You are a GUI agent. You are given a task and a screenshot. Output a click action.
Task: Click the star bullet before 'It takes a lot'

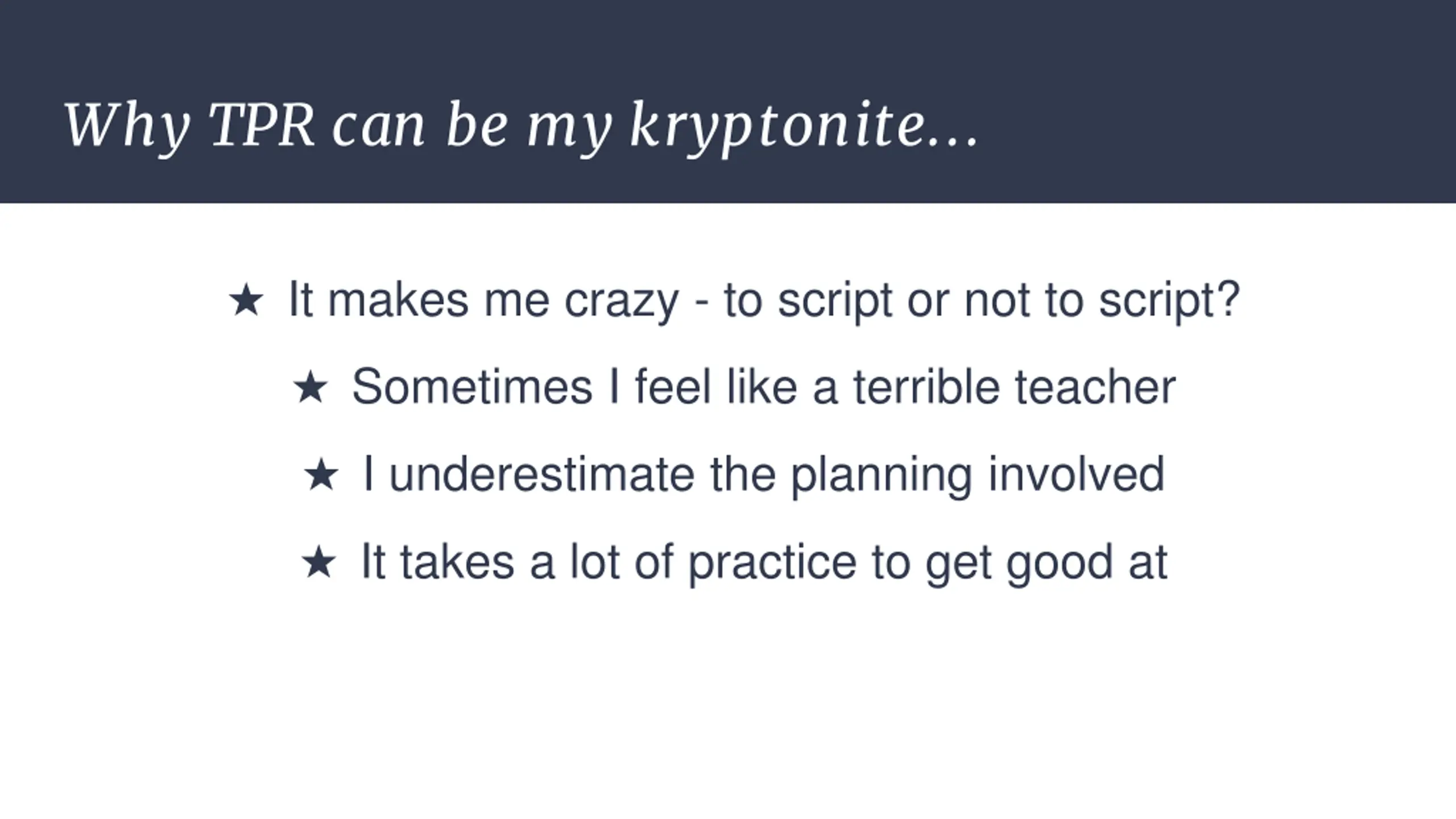pyautogui.click(x=318, y=562)
